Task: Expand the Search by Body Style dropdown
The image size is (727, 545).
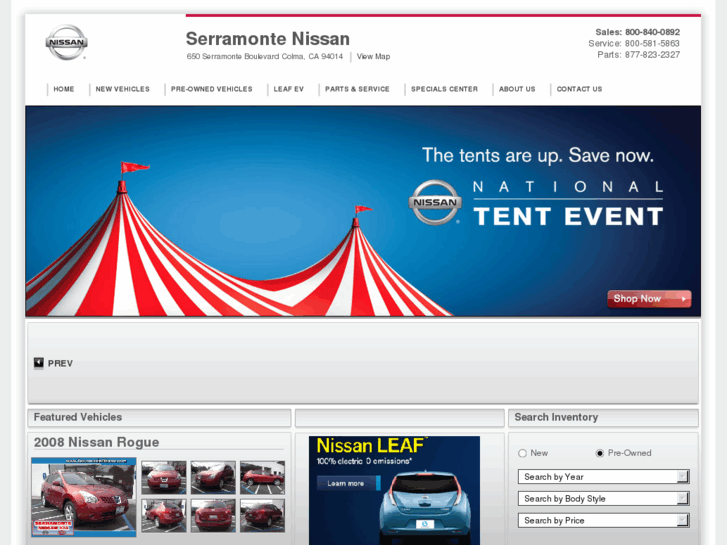Action: (603, 499)
